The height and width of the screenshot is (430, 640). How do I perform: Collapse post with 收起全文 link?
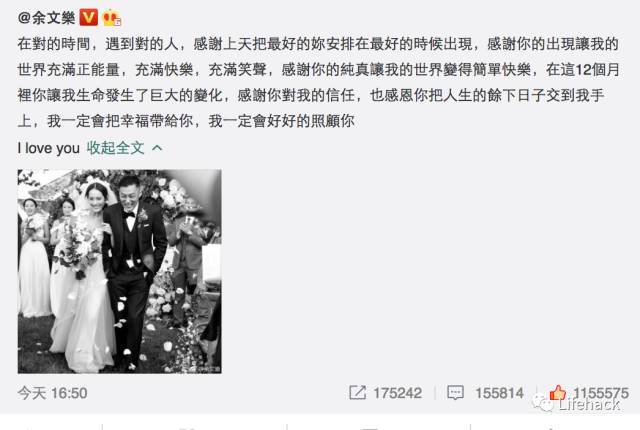(x=116, y=148)
